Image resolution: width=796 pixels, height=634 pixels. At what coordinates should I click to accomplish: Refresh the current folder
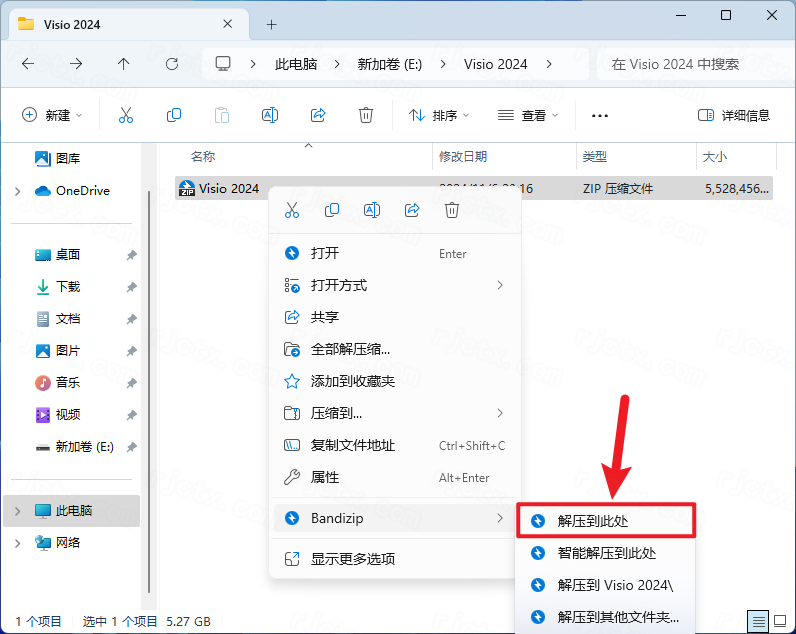point(172,64)
